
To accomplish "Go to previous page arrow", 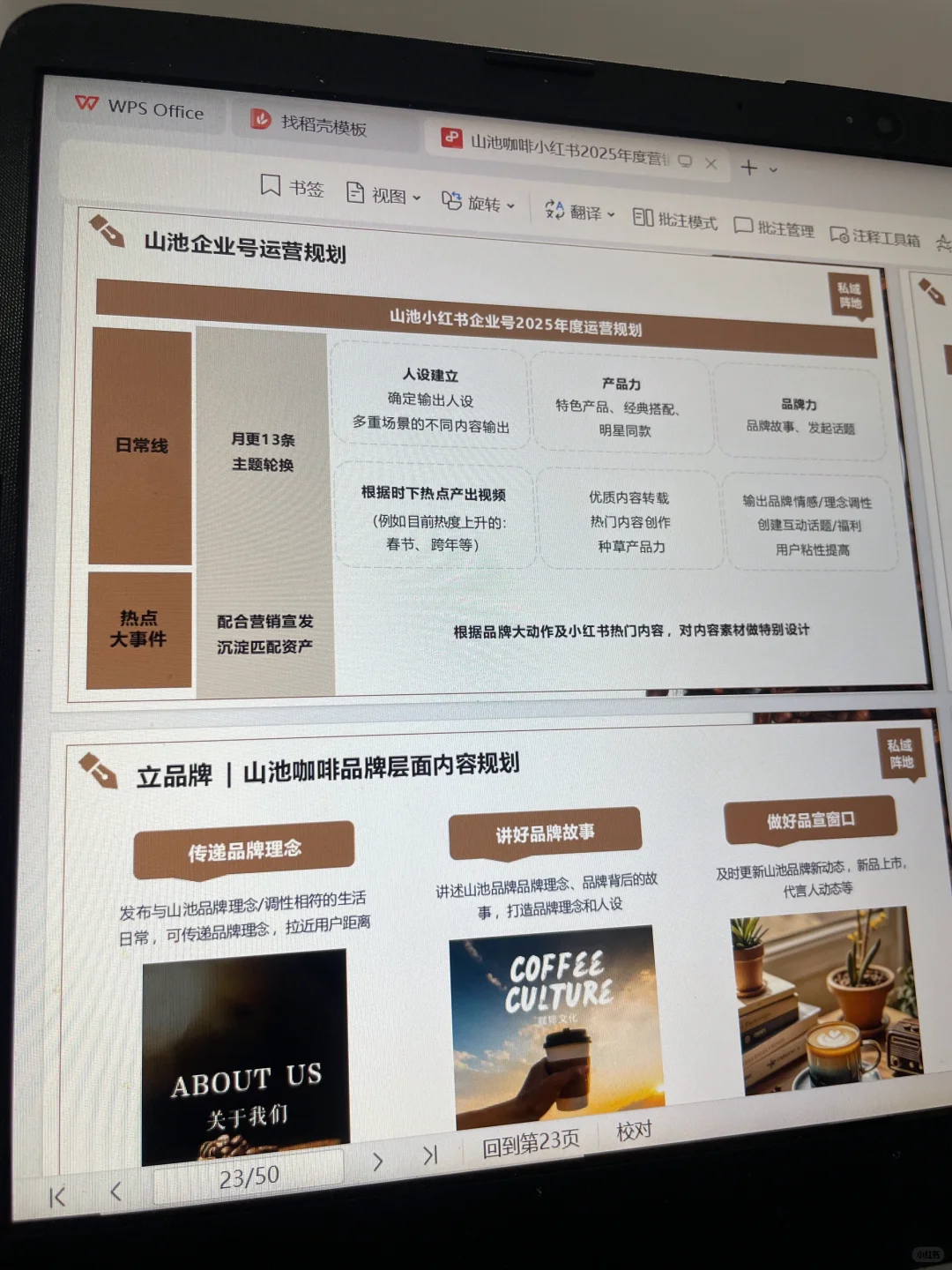I will point(115,1192).
